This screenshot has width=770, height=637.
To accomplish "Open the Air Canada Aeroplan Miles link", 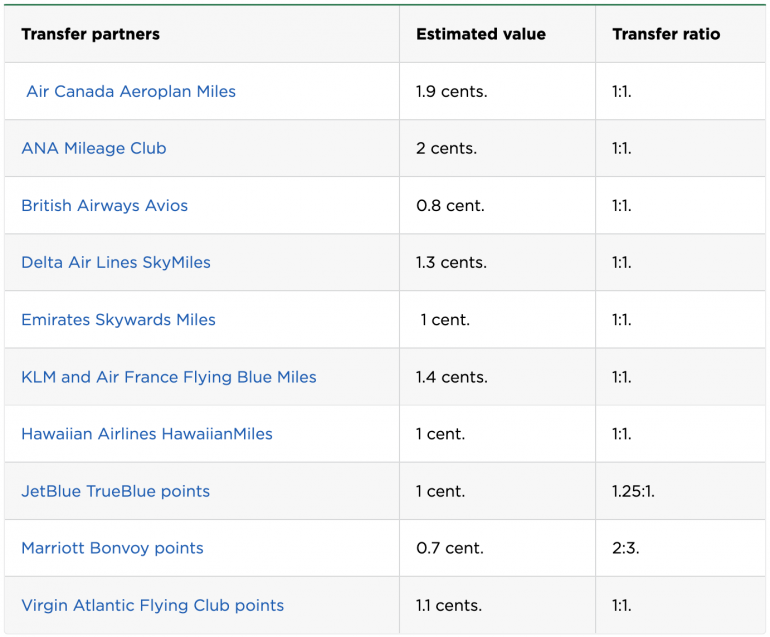I will (131, 91).
